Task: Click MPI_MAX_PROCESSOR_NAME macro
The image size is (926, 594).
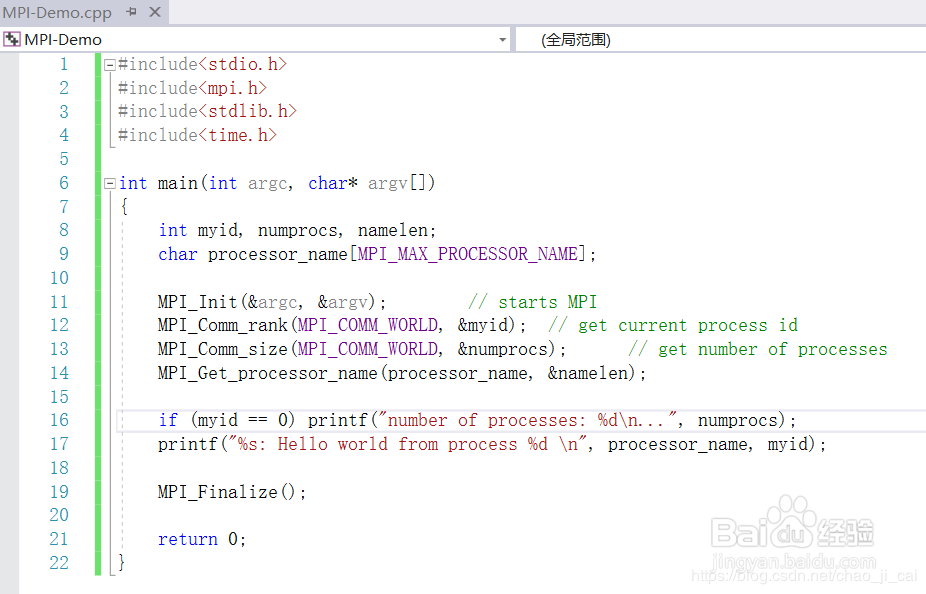Action: (468, 254)
